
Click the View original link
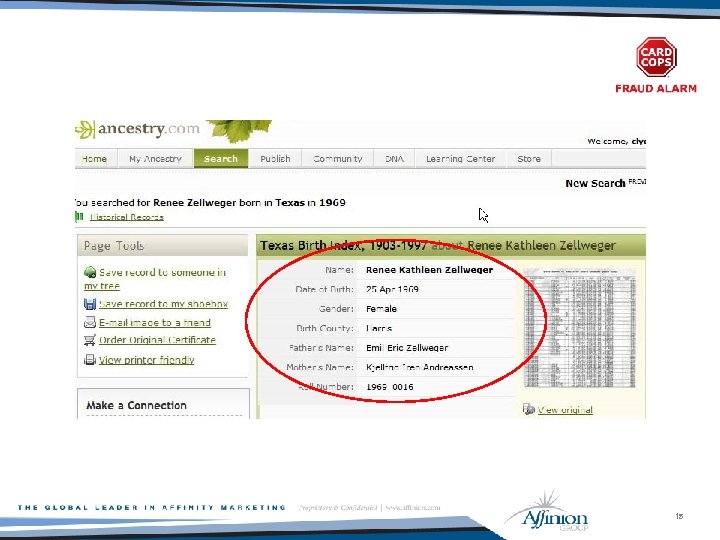(565, 410)
